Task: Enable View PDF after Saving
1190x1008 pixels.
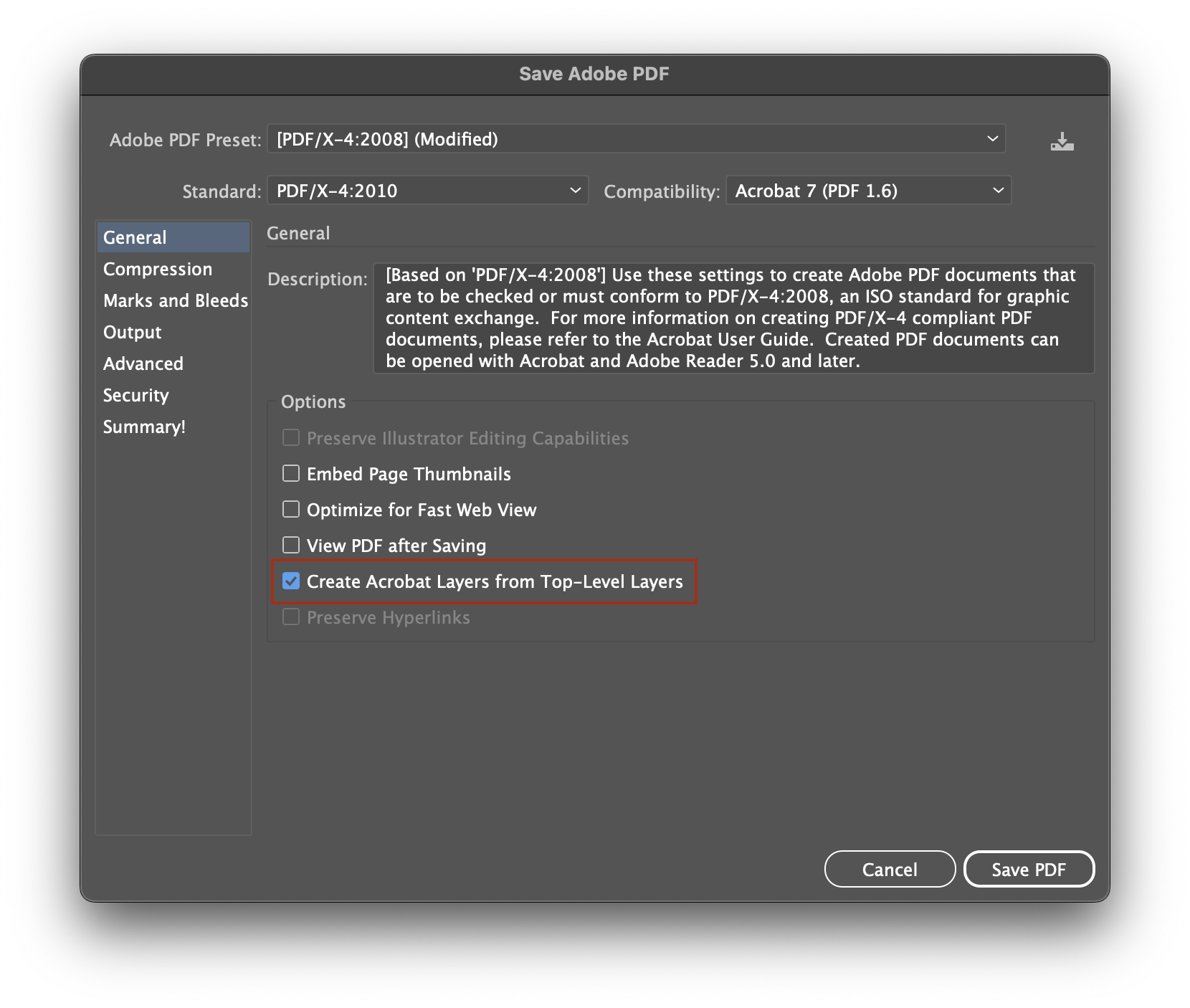Action: (x=291, y=545)
